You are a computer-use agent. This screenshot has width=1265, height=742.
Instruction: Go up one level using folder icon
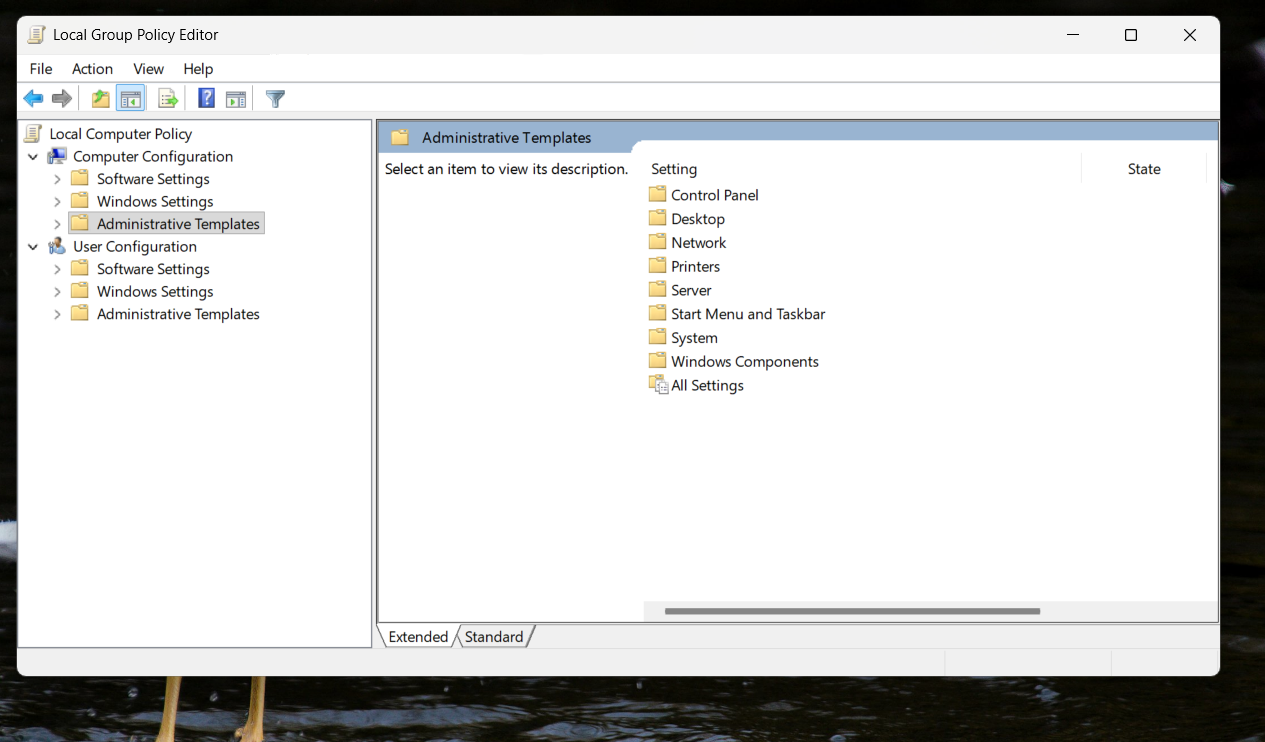point(100,98)
